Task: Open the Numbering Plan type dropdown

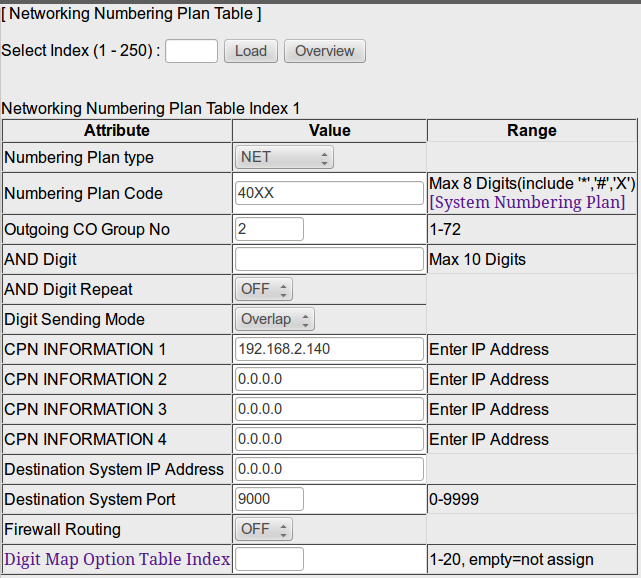Action: coord(285,157)
